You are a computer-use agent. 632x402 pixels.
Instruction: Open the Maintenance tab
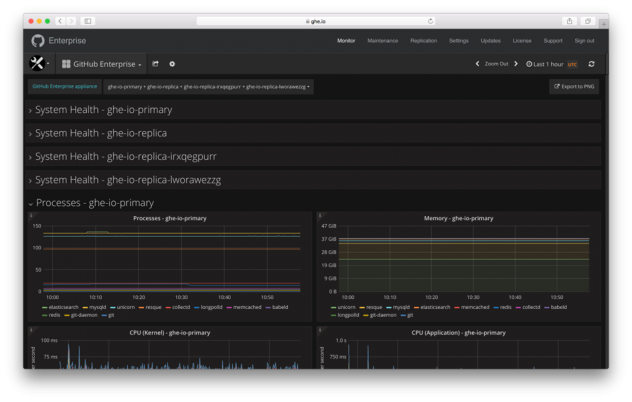(382, 41)
